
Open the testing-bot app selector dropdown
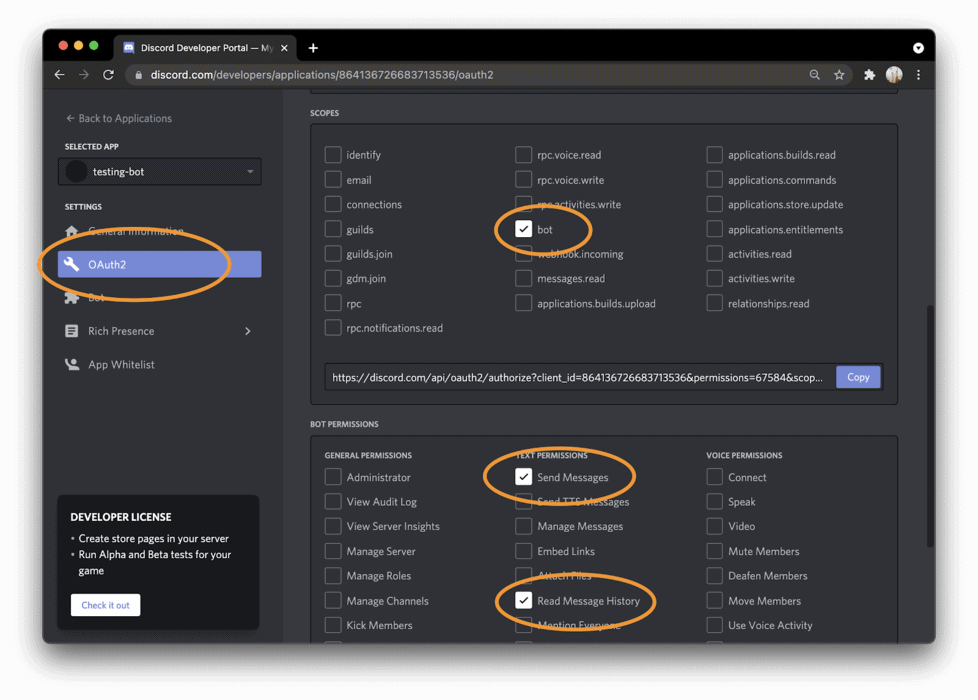(160, 172)
